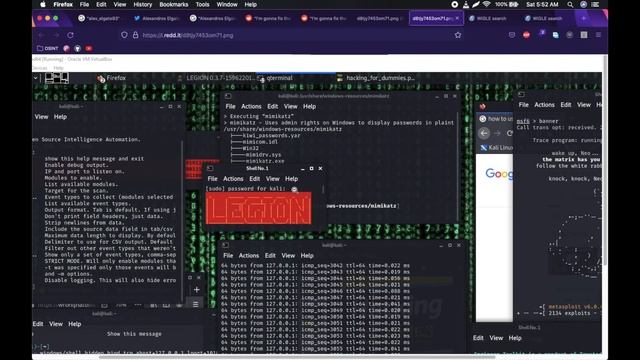Click back arrow in Kali Firefox window
Viewport: 640px width, 360px height.
484,133
